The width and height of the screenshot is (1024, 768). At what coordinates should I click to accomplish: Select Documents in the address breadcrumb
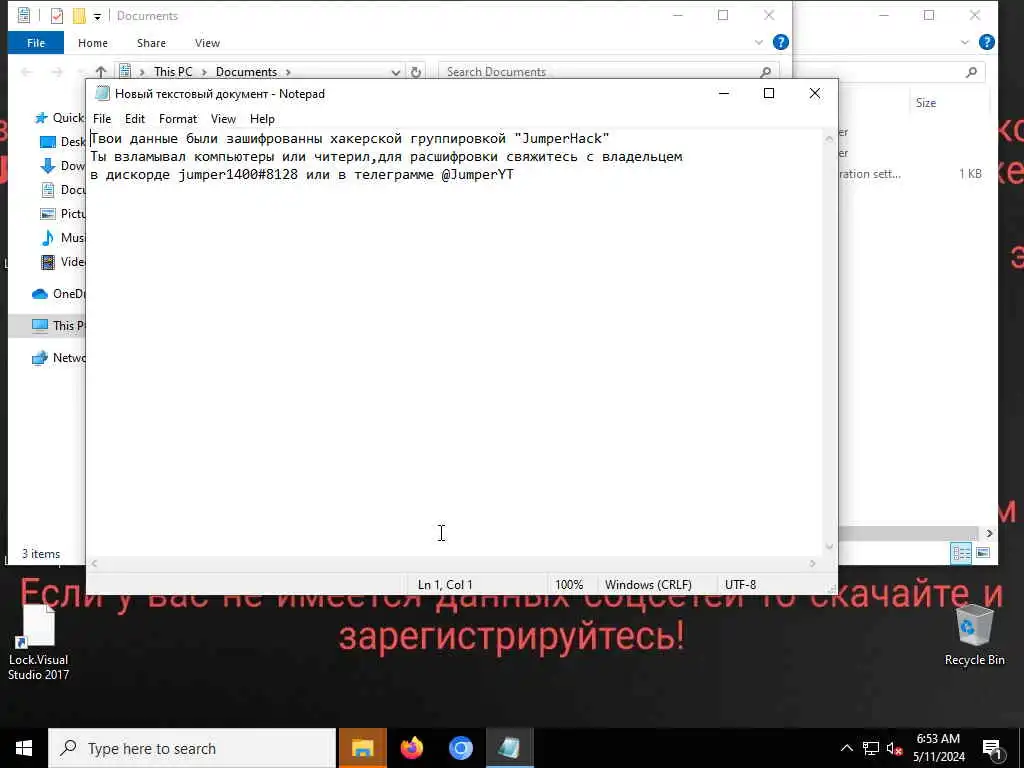246,72
